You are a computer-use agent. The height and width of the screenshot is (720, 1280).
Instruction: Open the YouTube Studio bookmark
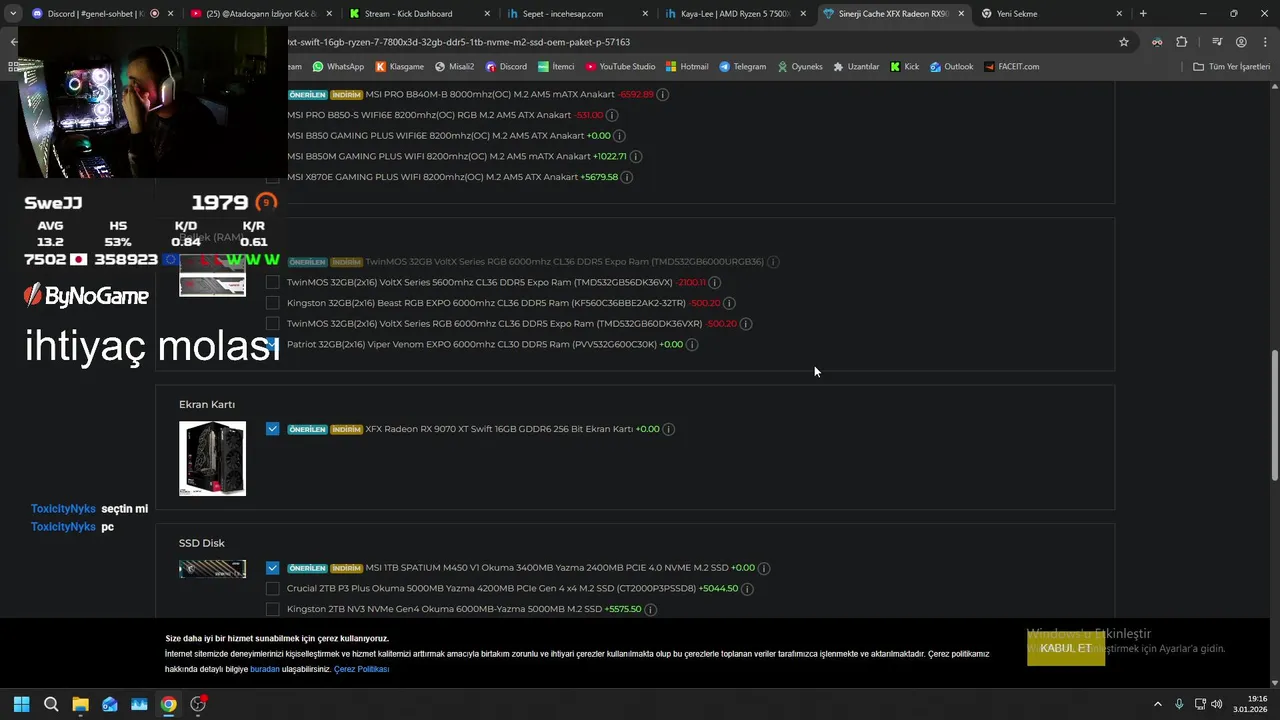click(620, 67)
